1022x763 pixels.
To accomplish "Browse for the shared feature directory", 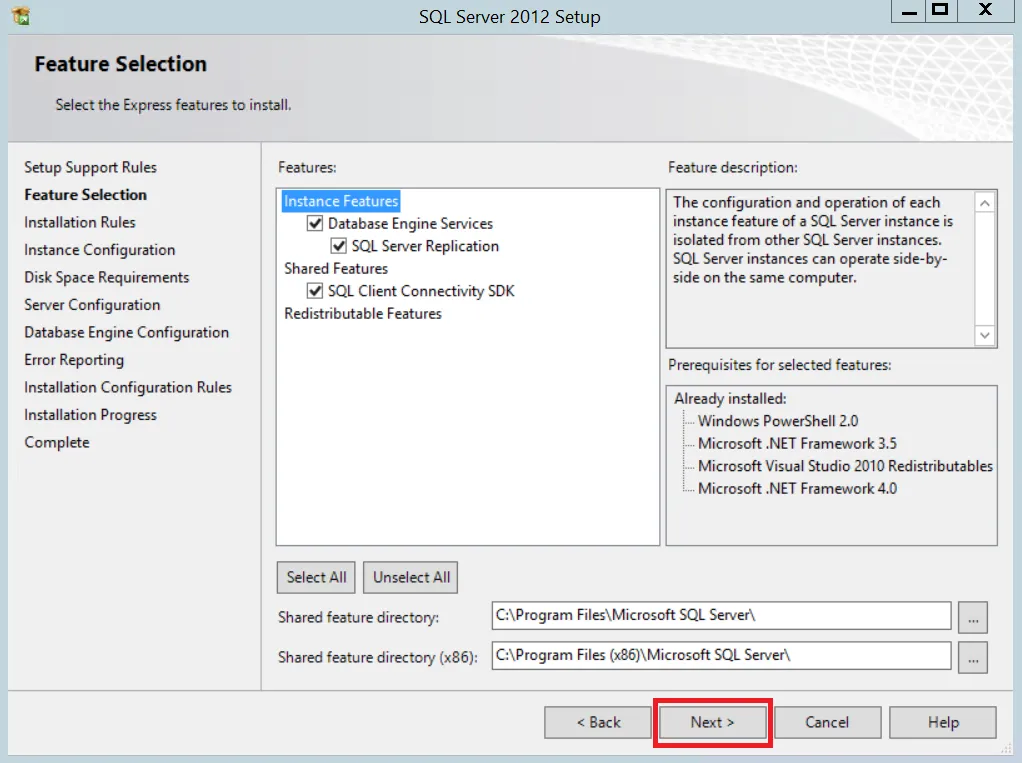I will click(972, 617).
